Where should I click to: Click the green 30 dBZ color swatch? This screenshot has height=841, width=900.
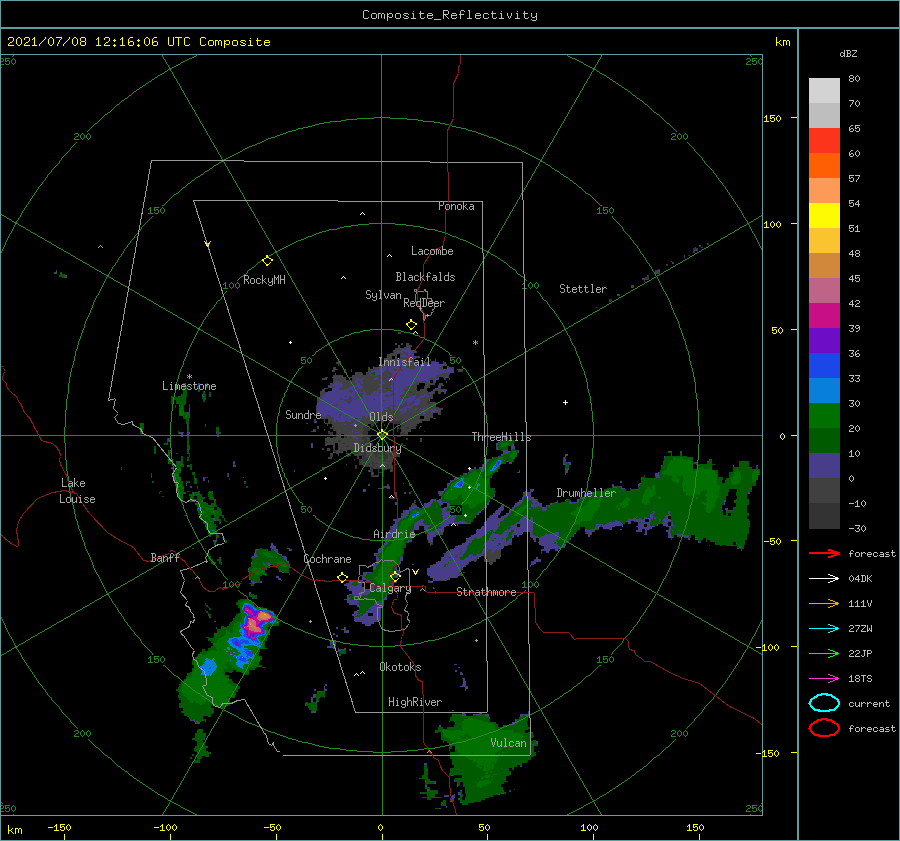(824, 416)
